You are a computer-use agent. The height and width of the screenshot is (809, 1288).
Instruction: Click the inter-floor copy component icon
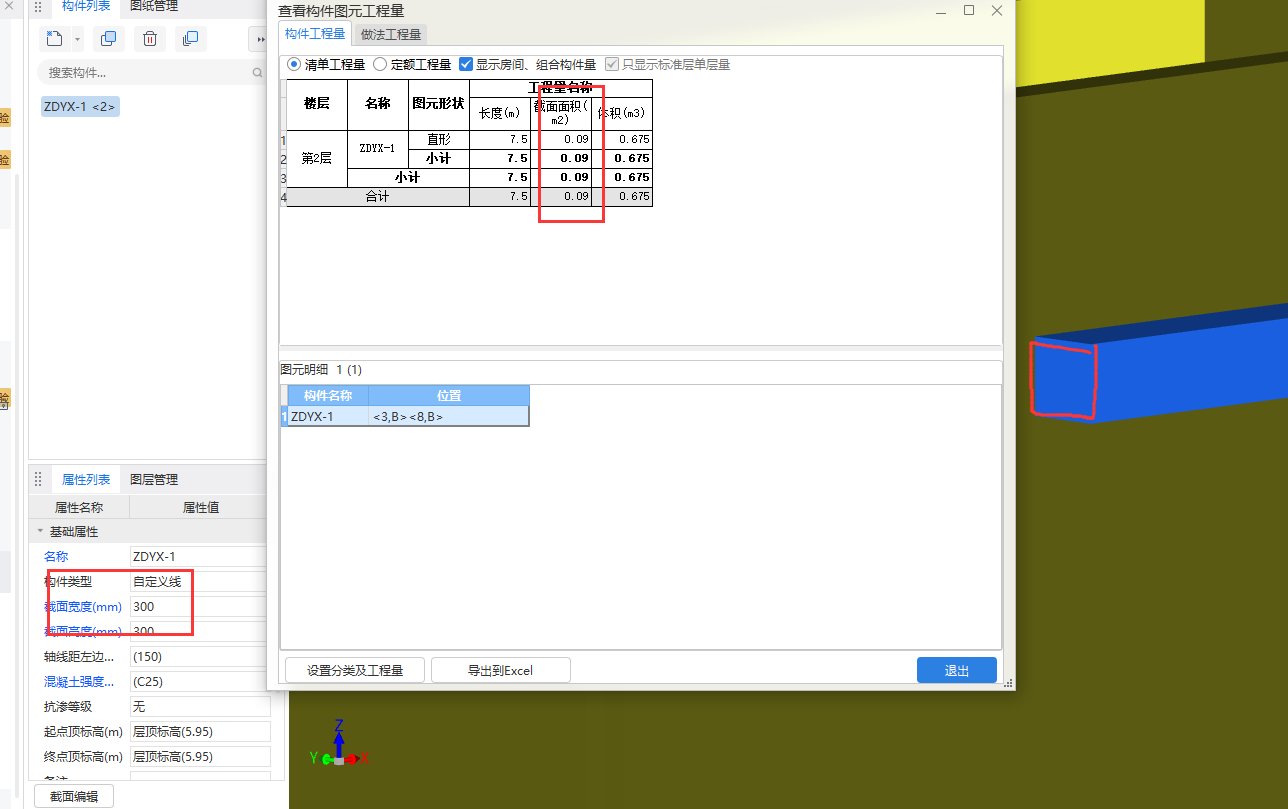[x=189, y=39]
